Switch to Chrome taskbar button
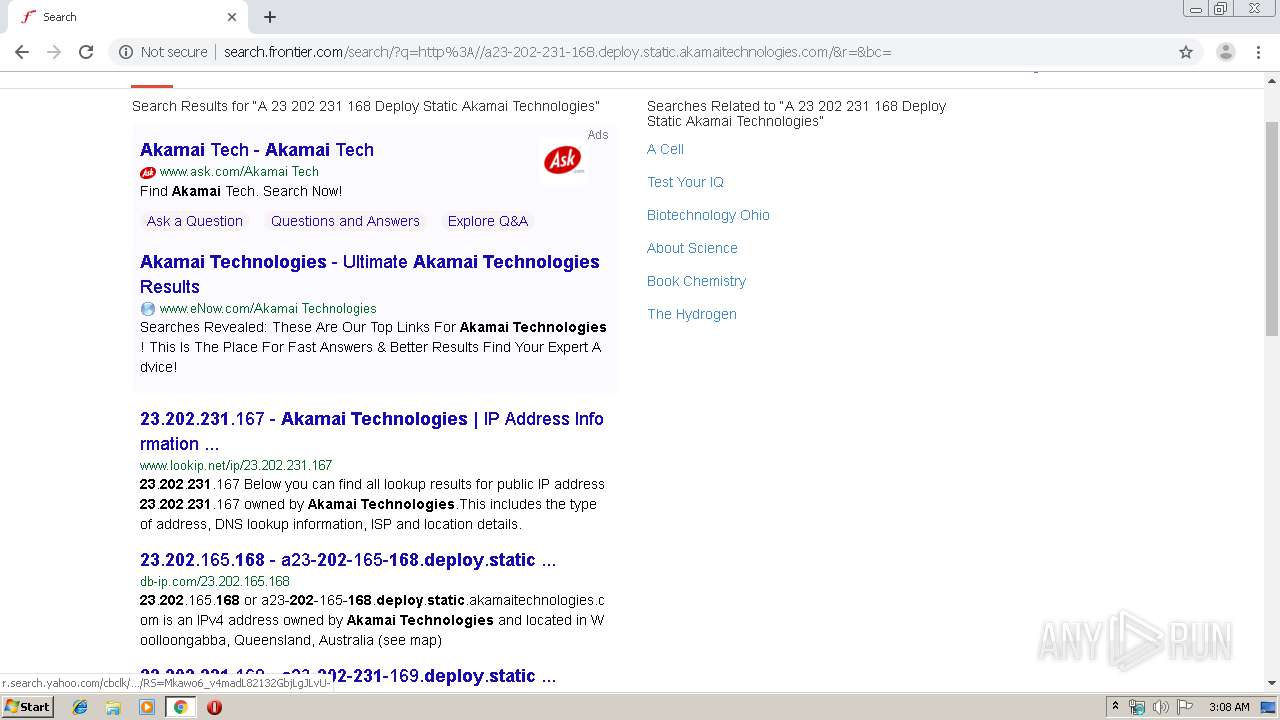 (x=180, y=707)
